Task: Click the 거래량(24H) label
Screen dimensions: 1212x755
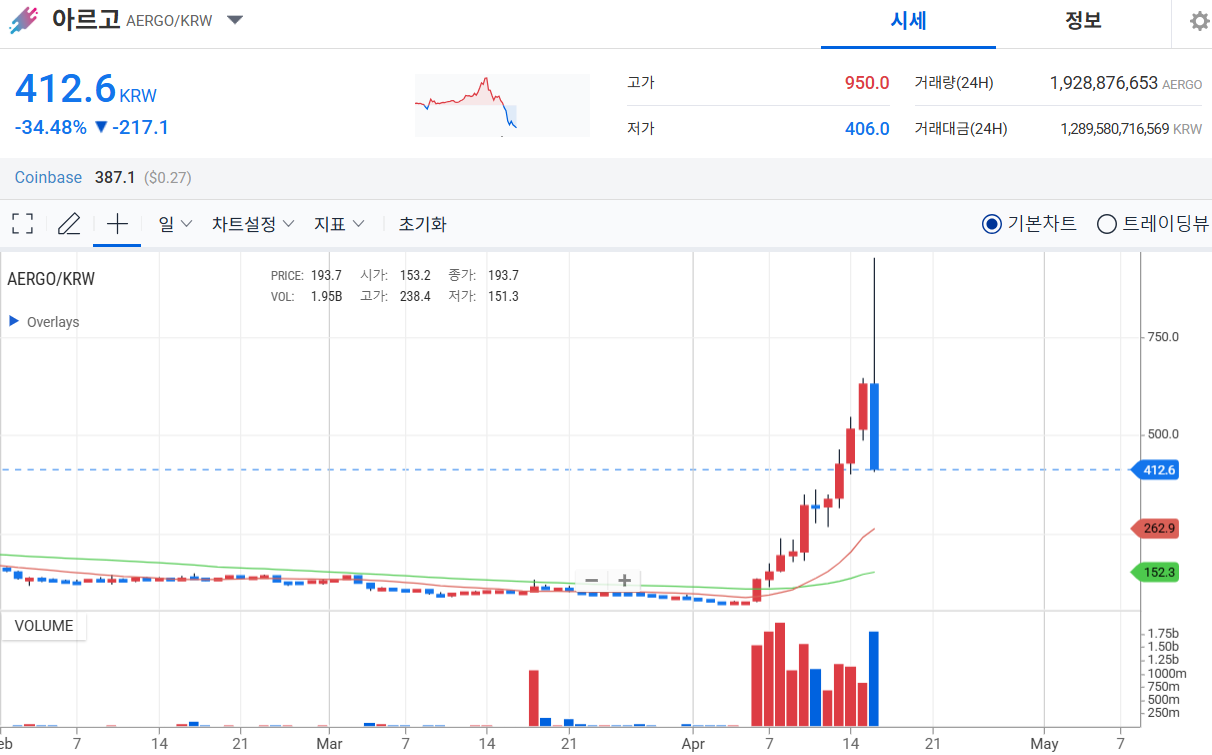Action: [954, 83]
